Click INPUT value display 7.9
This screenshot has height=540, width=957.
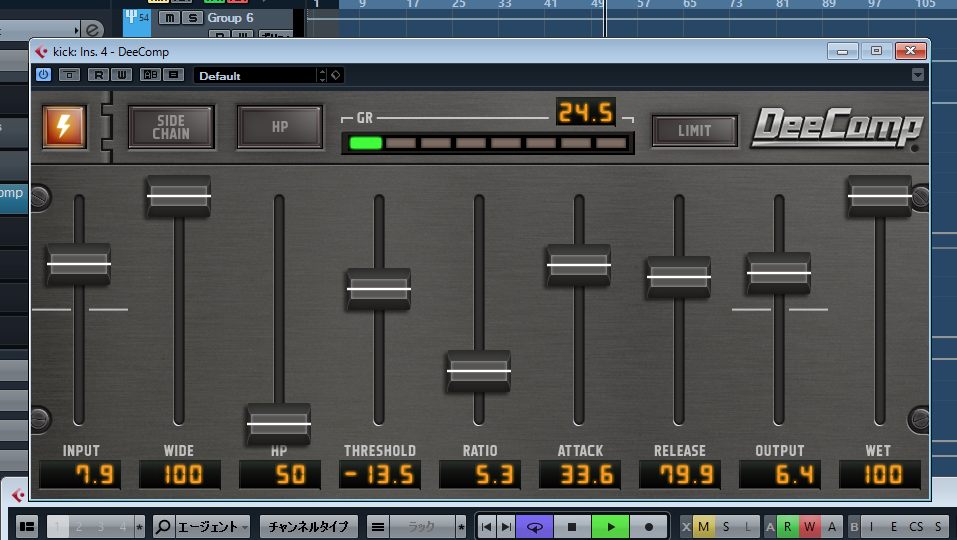pyautogui.click(x=80, y=475)
